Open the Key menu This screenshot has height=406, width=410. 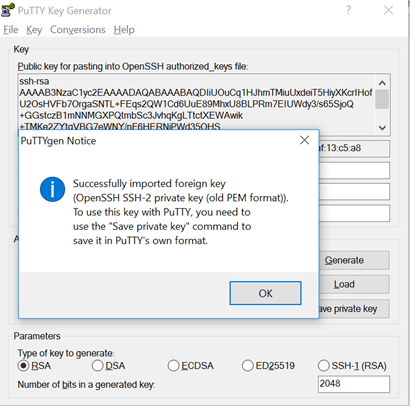(34, 30)
